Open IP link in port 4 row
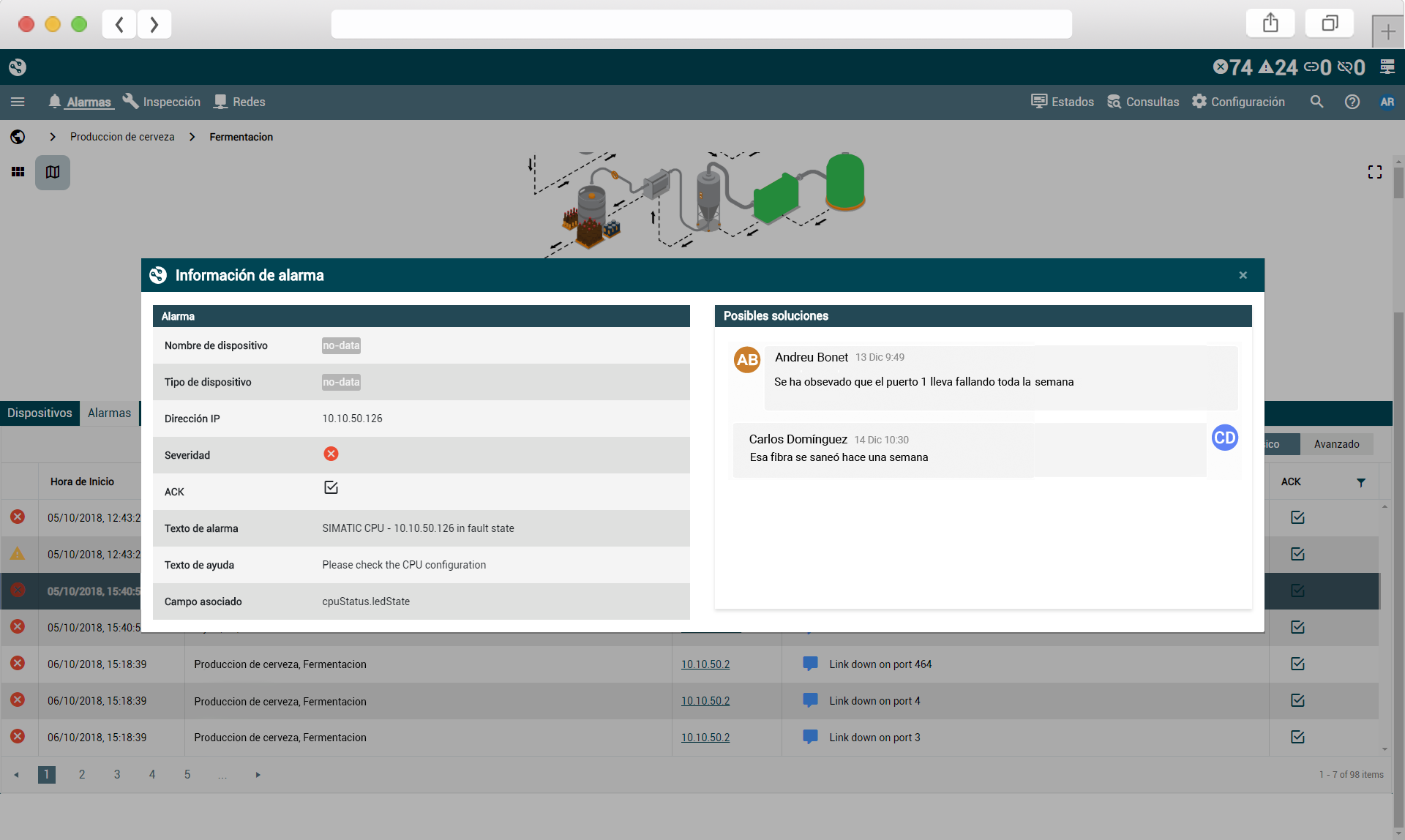1405x840 pixels. pyautogui.click(x=705, y=701)
